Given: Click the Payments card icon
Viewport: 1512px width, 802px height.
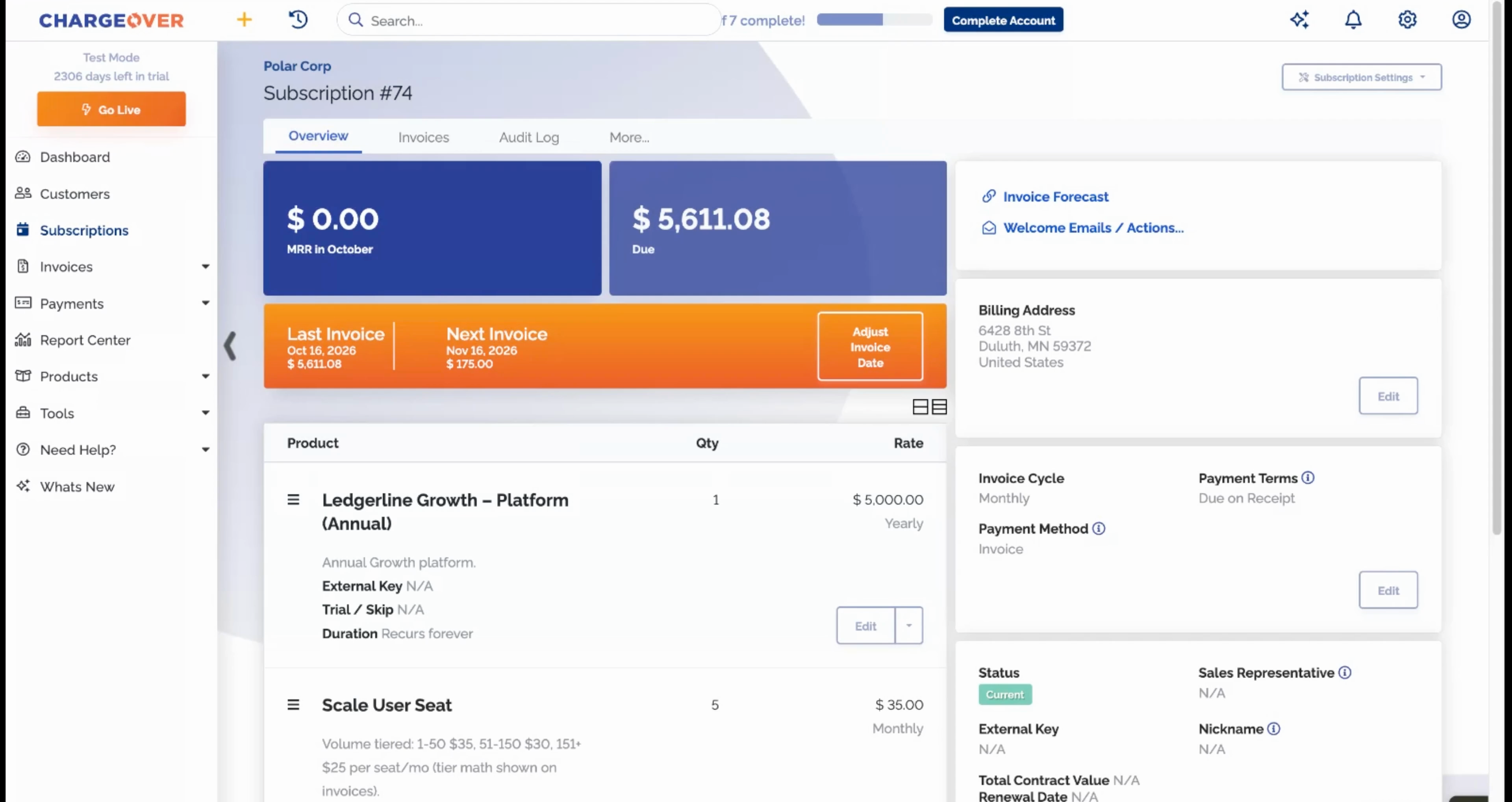Looking at the screenshot, I should pyautogui.click(x=23, y=303).
